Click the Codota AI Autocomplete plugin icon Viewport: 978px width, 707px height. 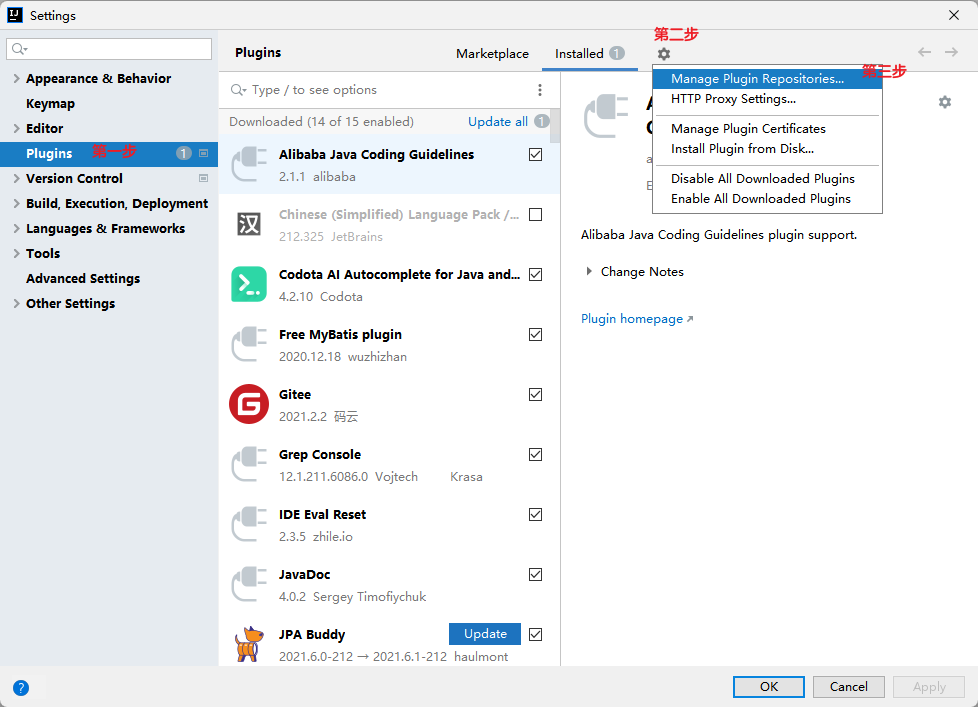248,284
